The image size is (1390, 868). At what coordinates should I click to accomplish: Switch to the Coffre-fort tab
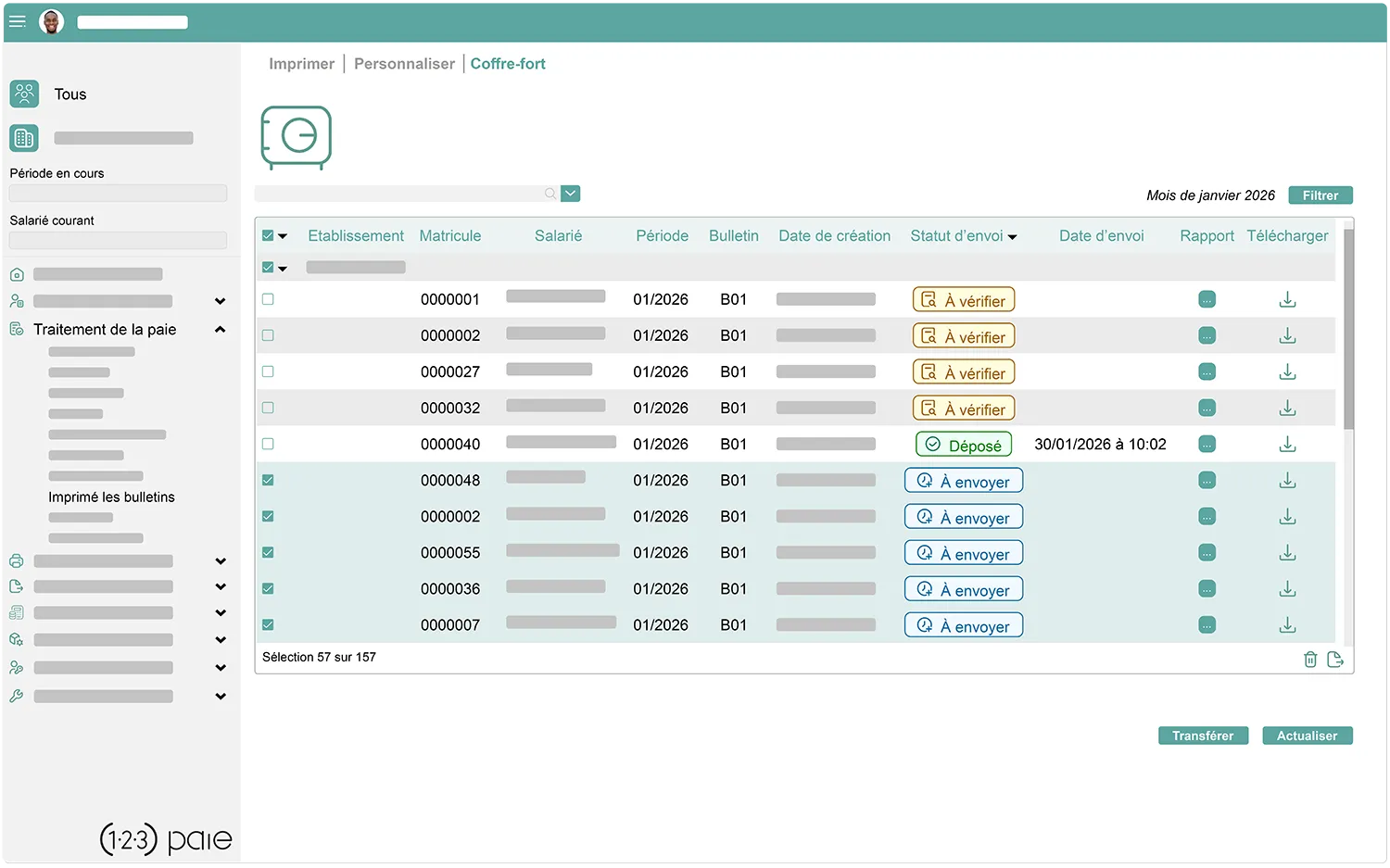(x=508, y=63)
